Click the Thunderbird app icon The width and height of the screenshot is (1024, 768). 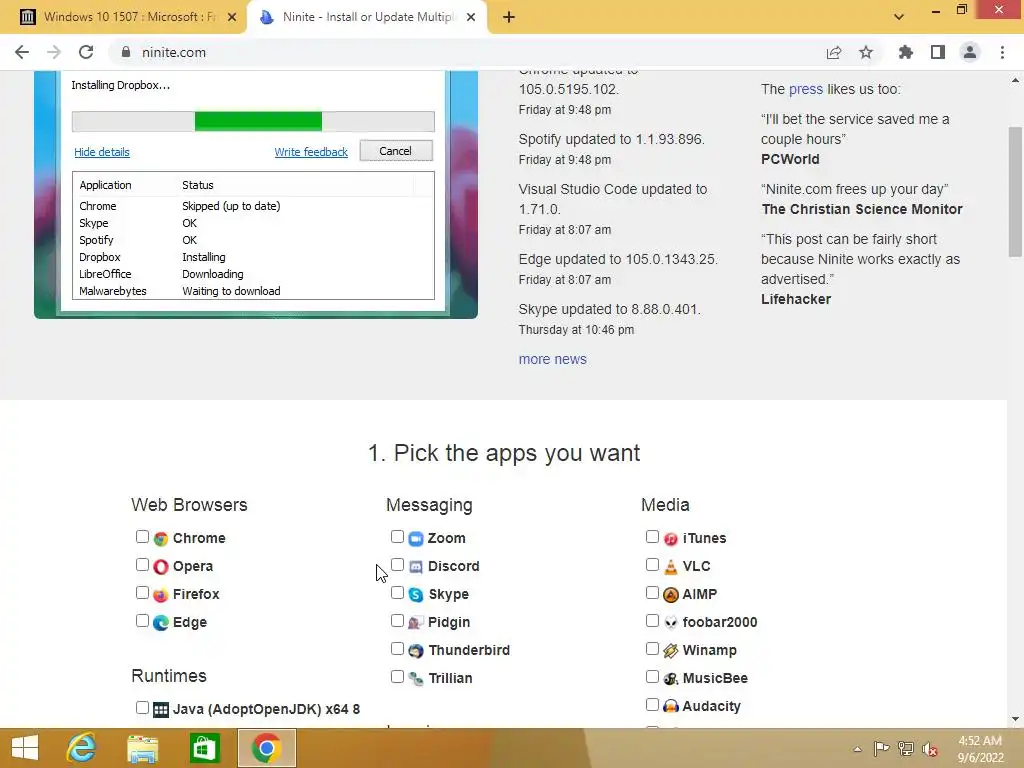click(x=416, y=651)
